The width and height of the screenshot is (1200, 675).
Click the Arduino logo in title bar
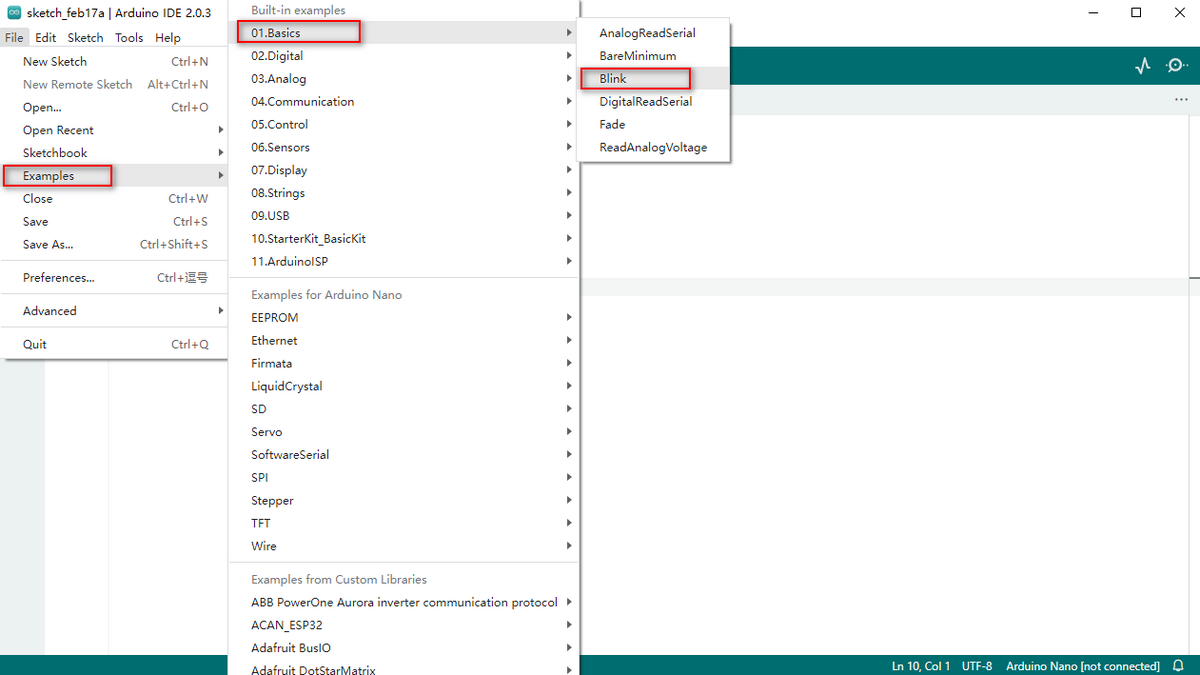pos(14,12)
